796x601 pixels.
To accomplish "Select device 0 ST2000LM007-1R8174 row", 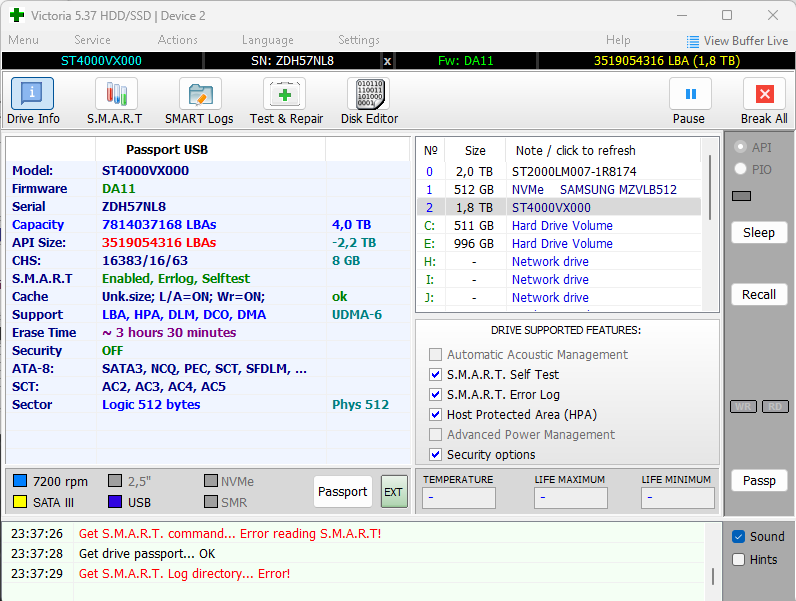I will (x=559, y=172).
